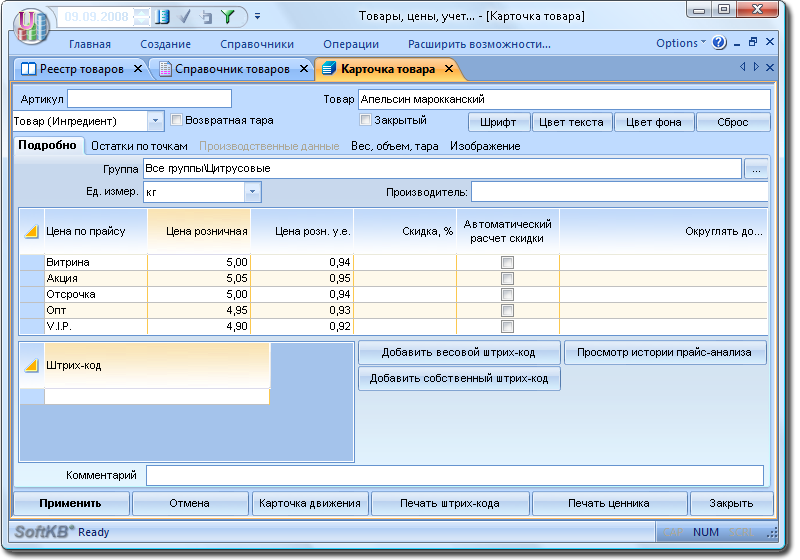Click the Сброс button

click(733, 122)
